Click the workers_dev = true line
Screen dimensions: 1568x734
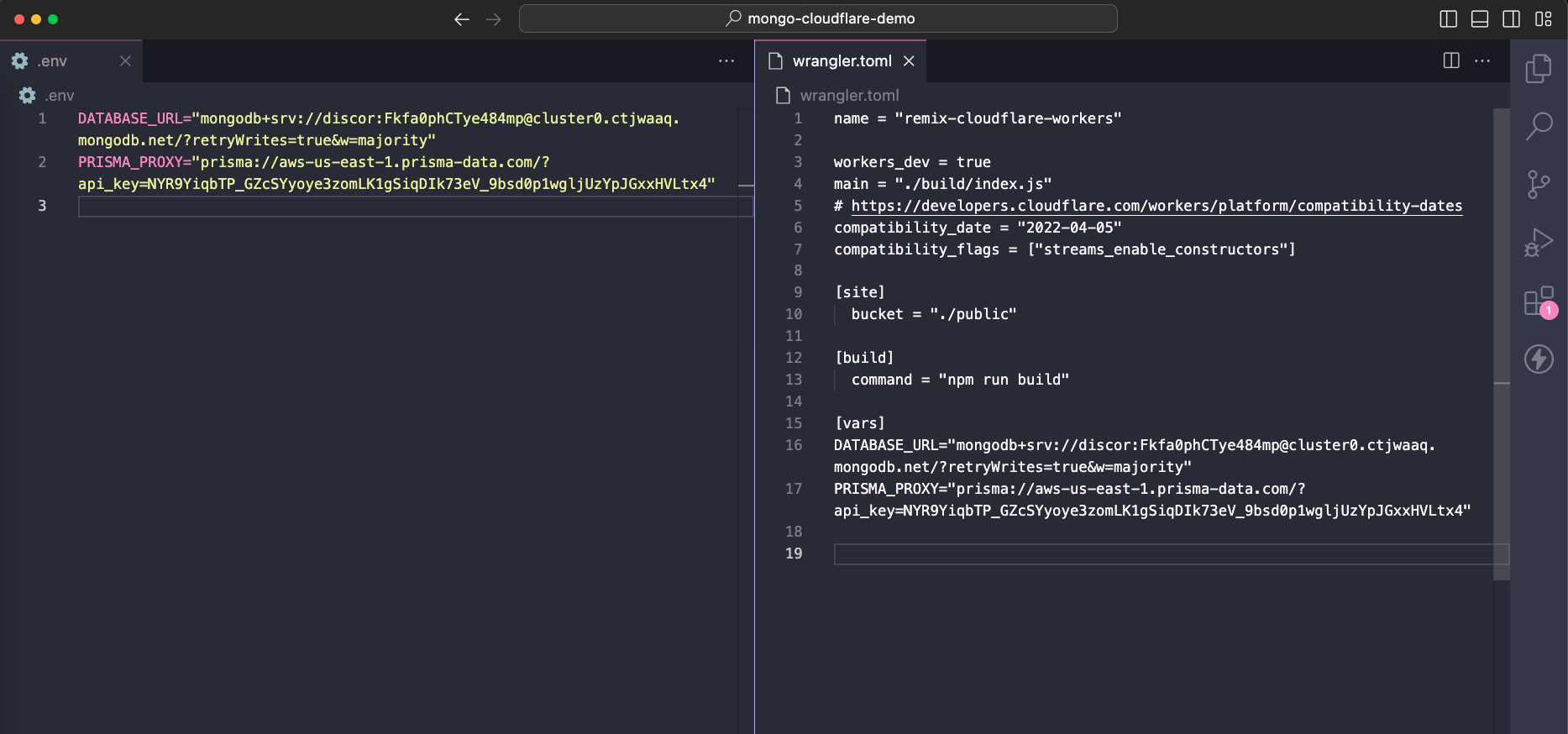coord(912,162)
